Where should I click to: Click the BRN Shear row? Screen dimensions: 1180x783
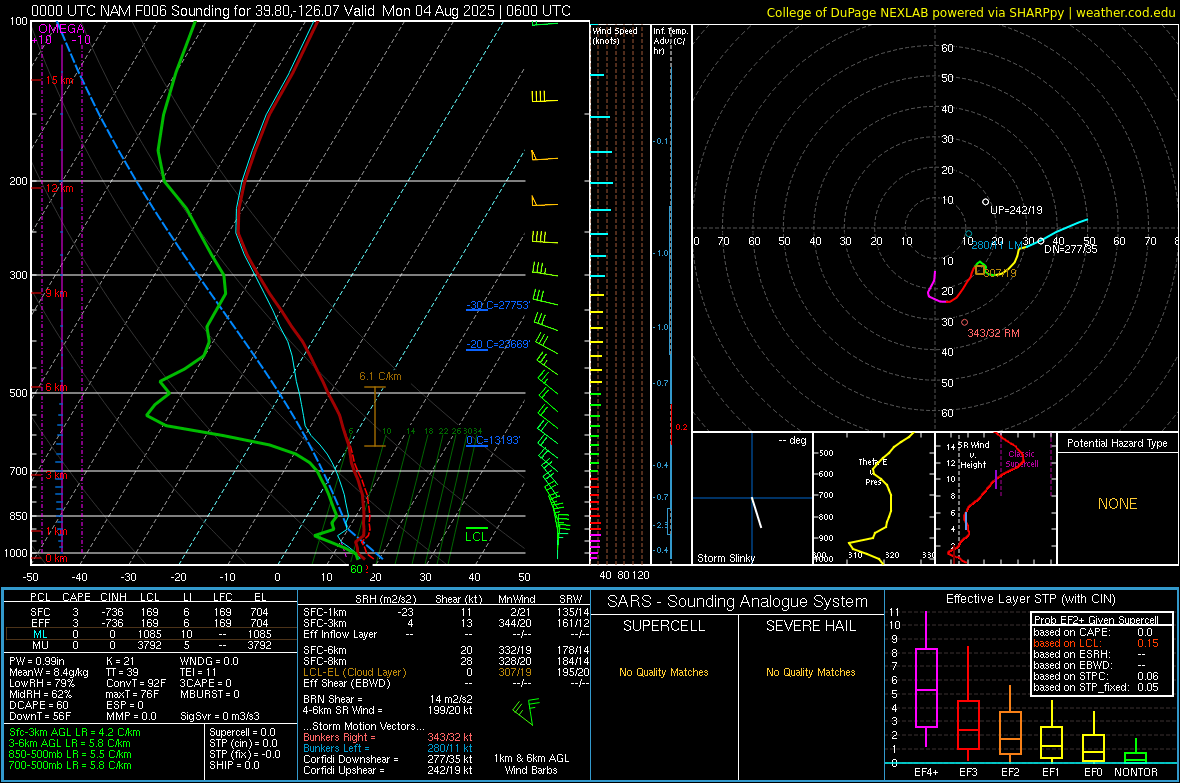(x=388, y=699)
